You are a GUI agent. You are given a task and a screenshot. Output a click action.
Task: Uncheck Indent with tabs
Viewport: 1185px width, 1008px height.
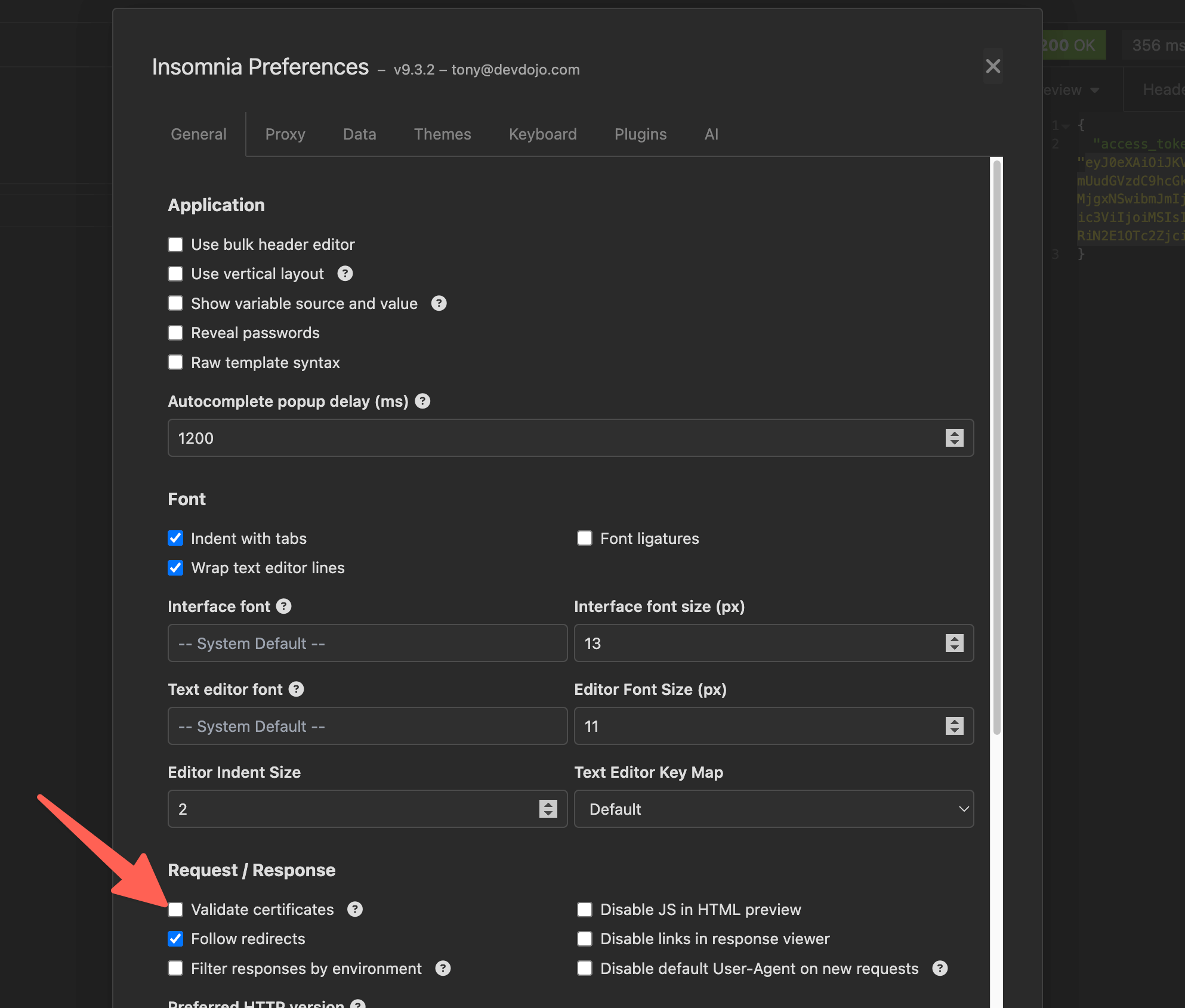click(x=175, y=539)
